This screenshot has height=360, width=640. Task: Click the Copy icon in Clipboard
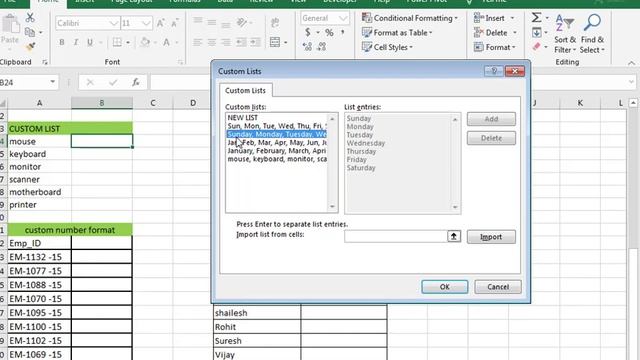click(29, 32)
